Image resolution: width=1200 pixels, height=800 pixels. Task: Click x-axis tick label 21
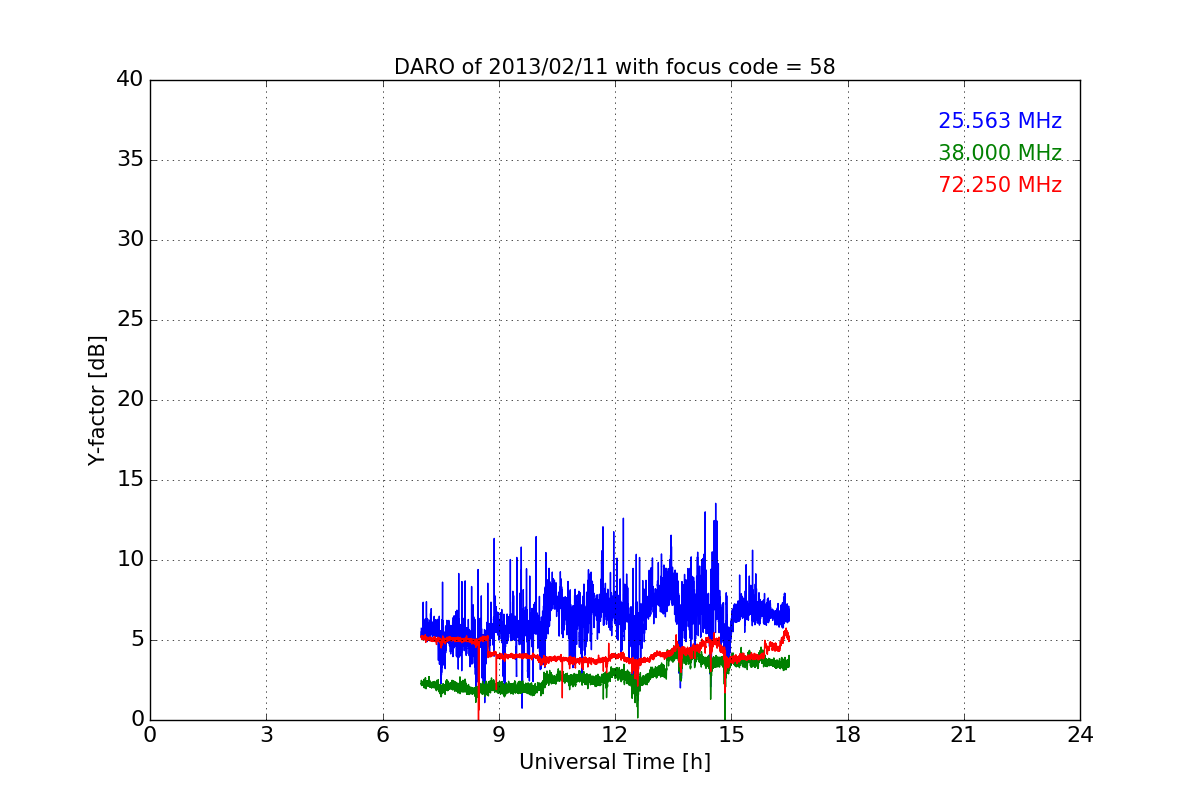coord(964,735)
